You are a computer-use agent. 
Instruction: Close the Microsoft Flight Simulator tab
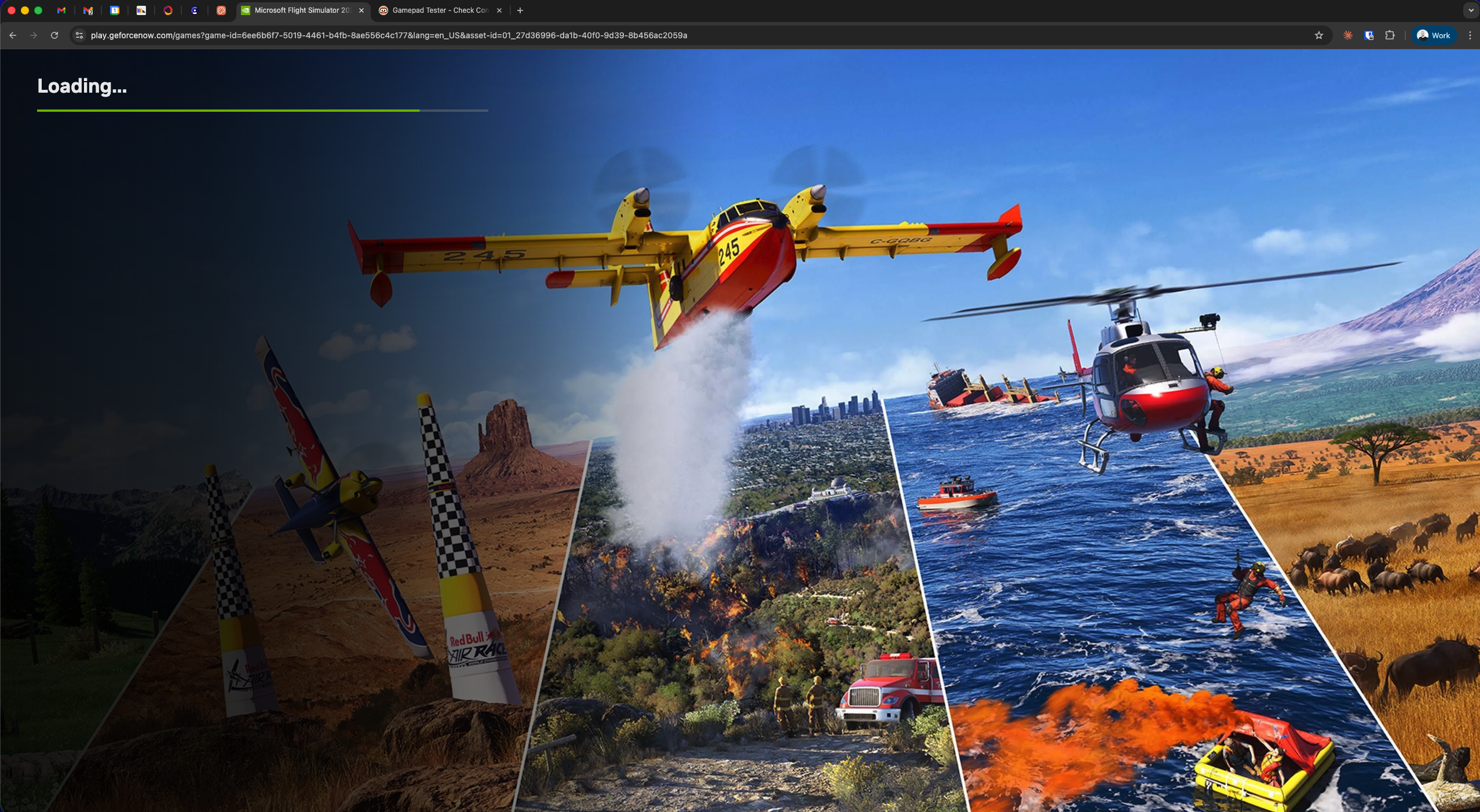(x=361, y=10)
